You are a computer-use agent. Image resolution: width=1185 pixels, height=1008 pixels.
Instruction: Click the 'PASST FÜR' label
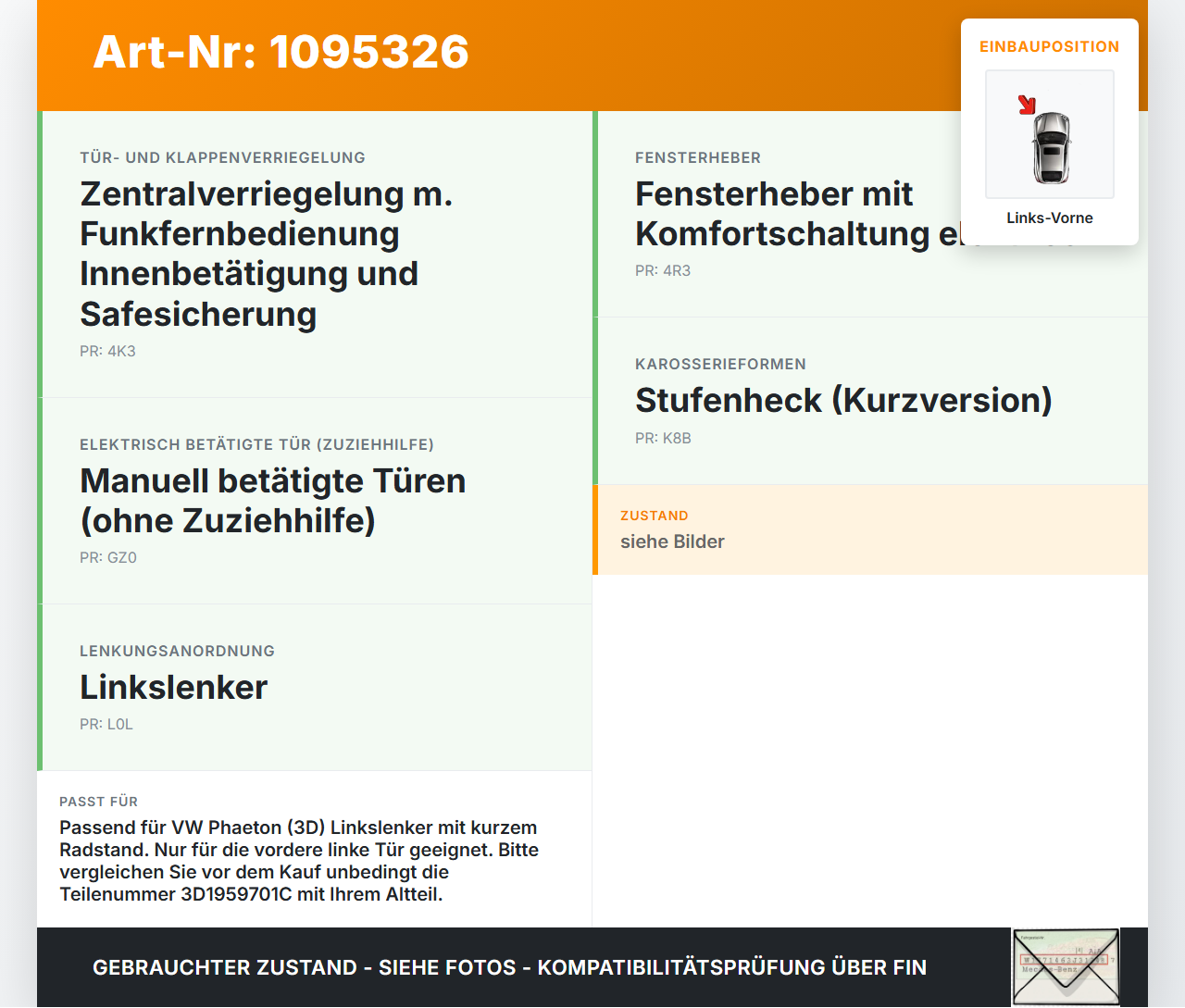click(98, 802)
